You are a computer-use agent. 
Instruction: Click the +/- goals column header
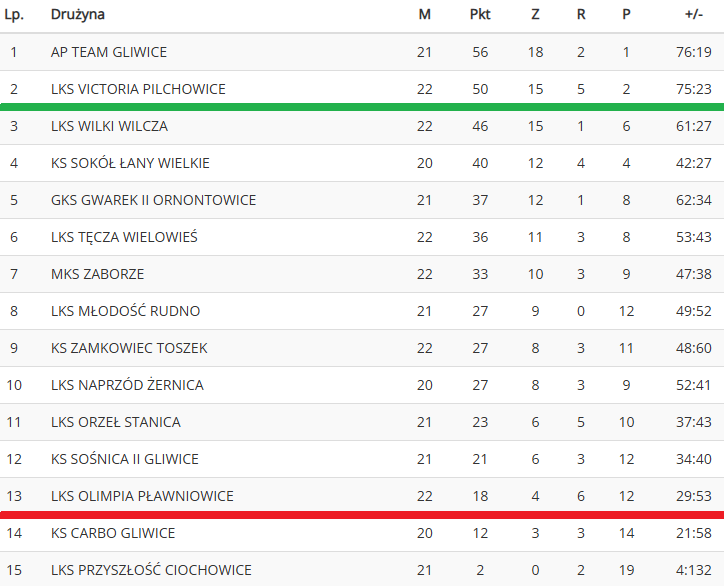point(694,14)
